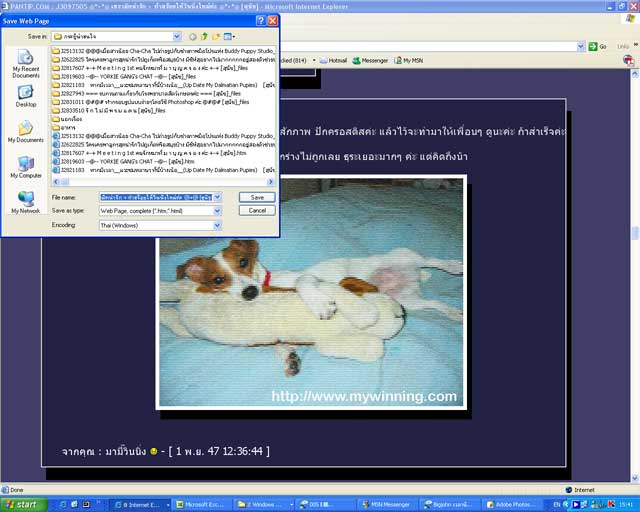Open the Internet Explorer taskbar group
This screenshot has height=512, width=640.
pyautogui.click(x=141, y=505)
